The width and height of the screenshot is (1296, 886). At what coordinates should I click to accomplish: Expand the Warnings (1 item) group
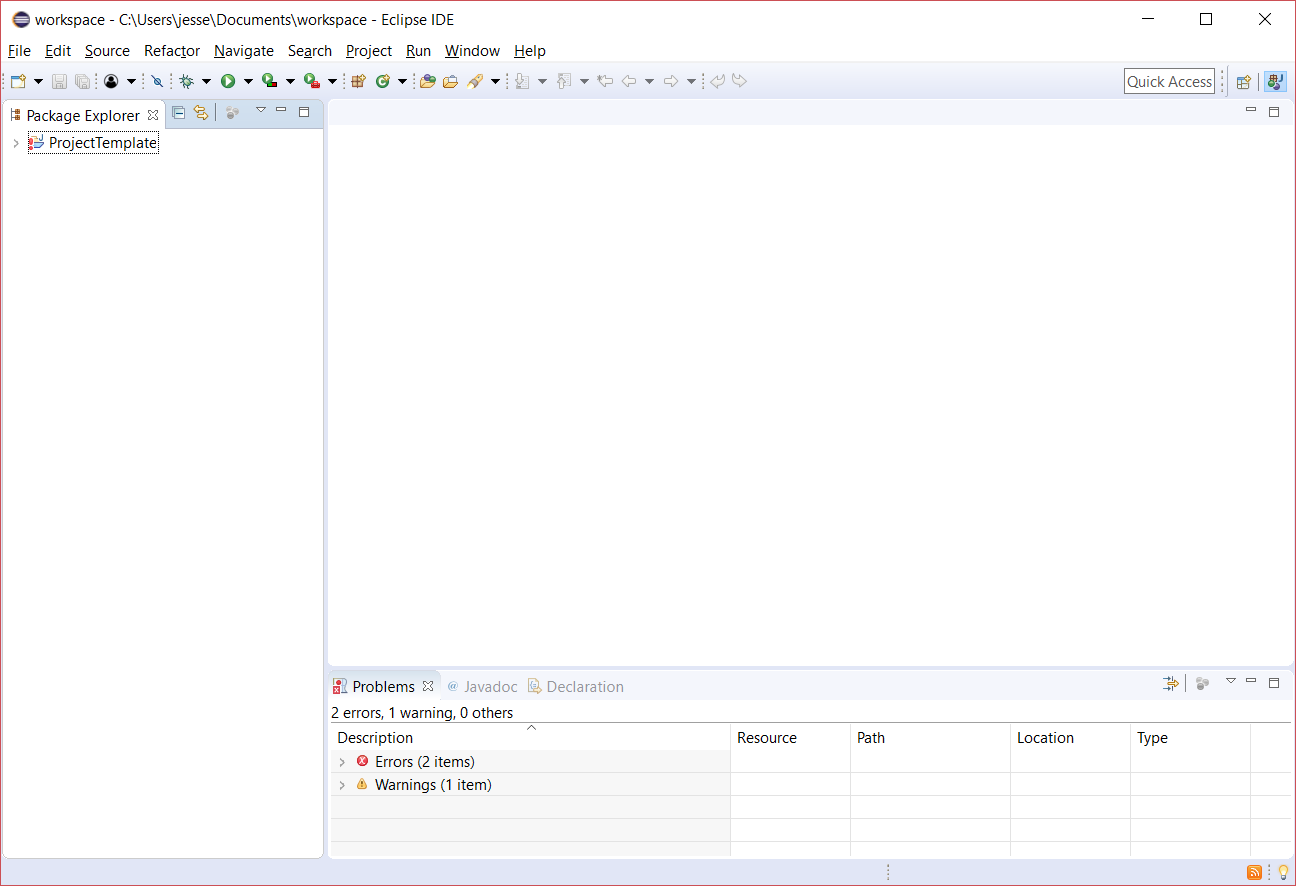(342, 785)
